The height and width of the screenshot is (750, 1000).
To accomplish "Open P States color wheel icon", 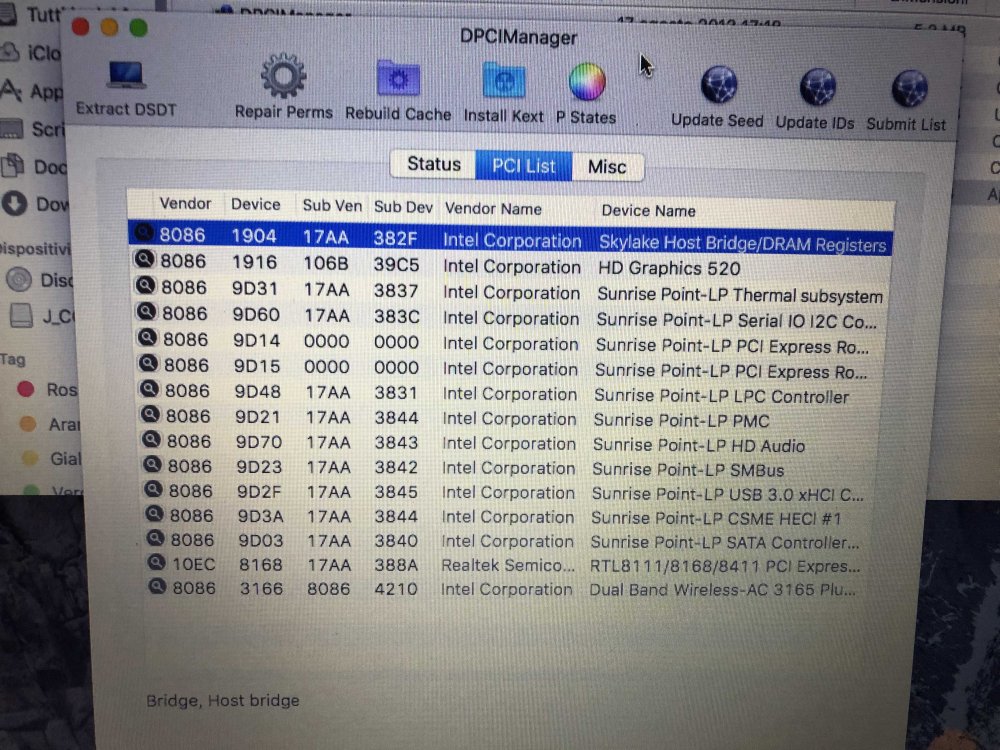I will [x=587, y=82].
